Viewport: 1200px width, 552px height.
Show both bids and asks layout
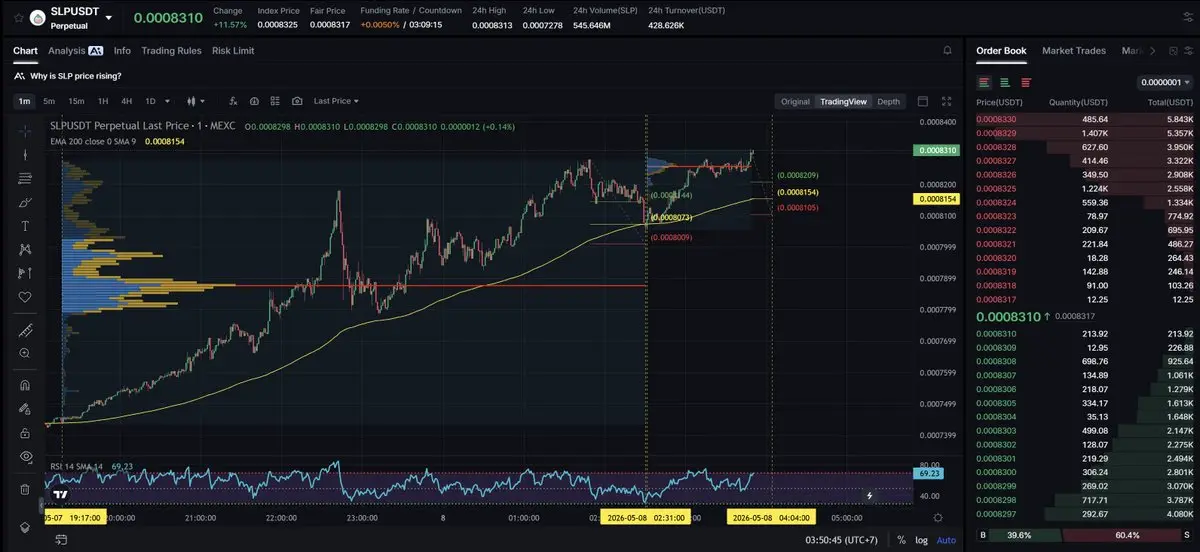[984, 82]
